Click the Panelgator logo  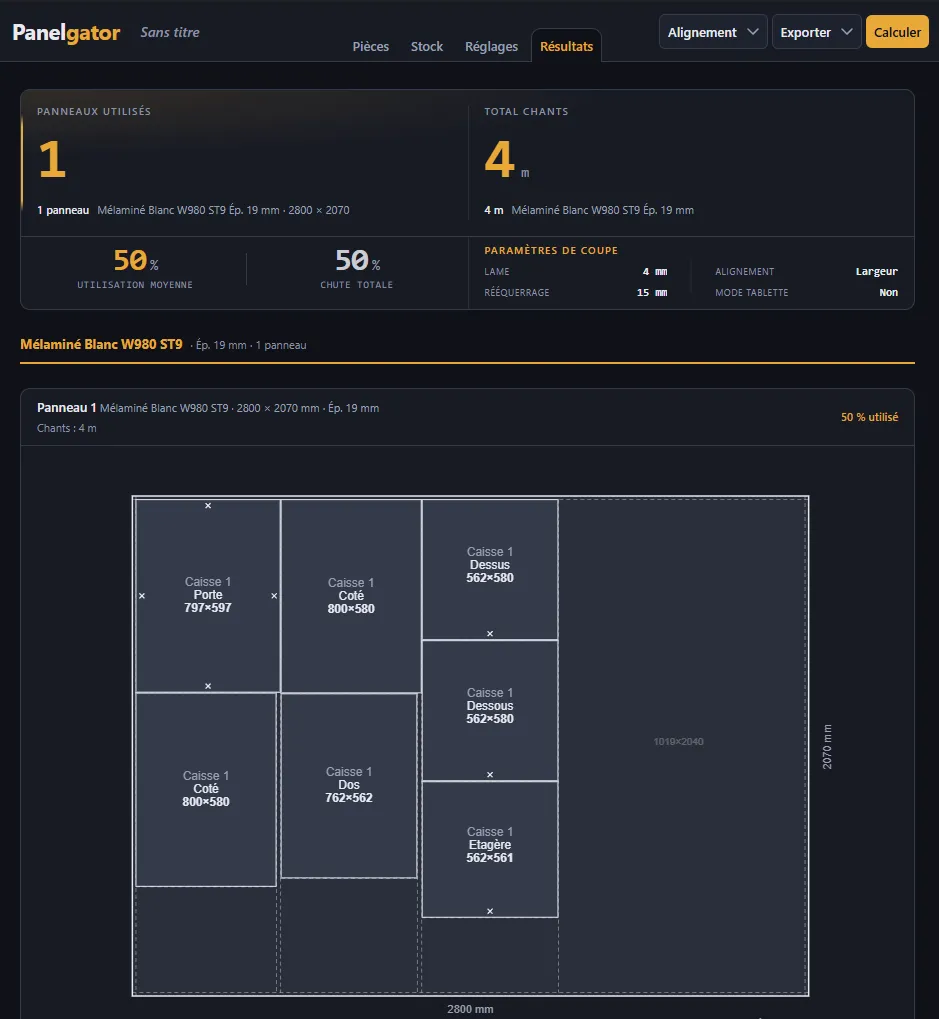pos(66,32)
